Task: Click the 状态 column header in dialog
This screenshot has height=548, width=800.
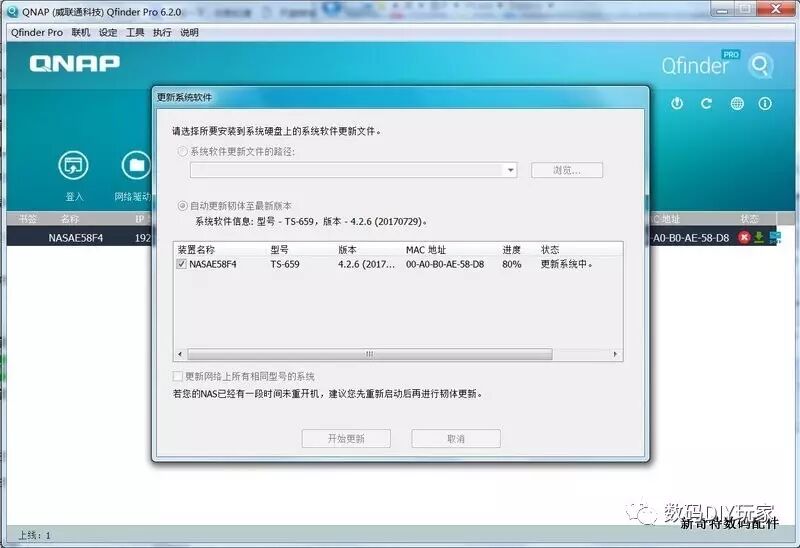Action: (x=550, y=250)
